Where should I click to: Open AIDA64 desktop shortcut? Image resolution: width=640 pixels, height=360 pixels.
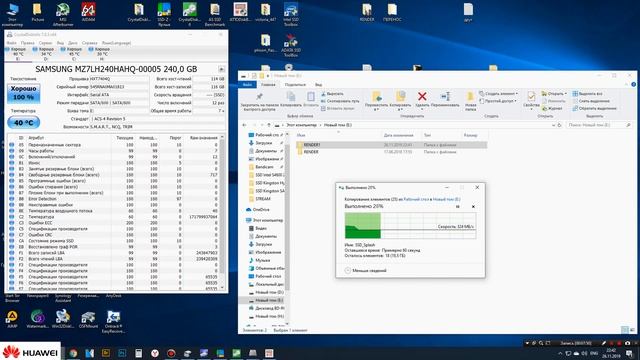pyautogui.click(x=88, y=13)
